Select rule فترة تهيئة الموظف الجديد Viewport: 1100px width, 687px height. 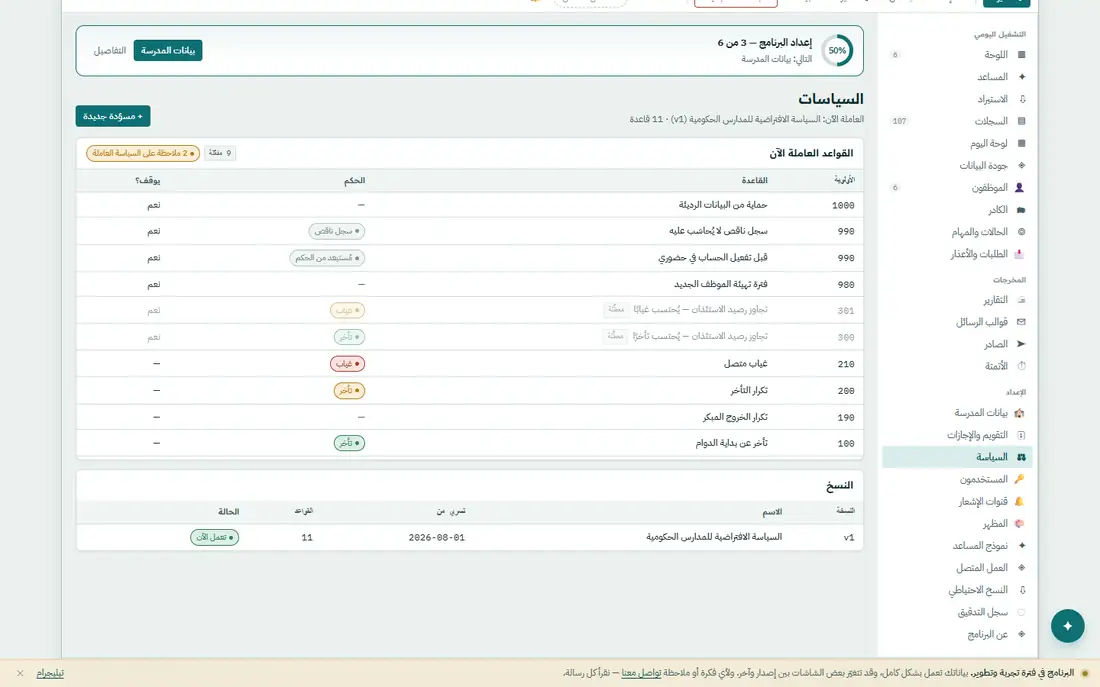(x=469, y=284)
